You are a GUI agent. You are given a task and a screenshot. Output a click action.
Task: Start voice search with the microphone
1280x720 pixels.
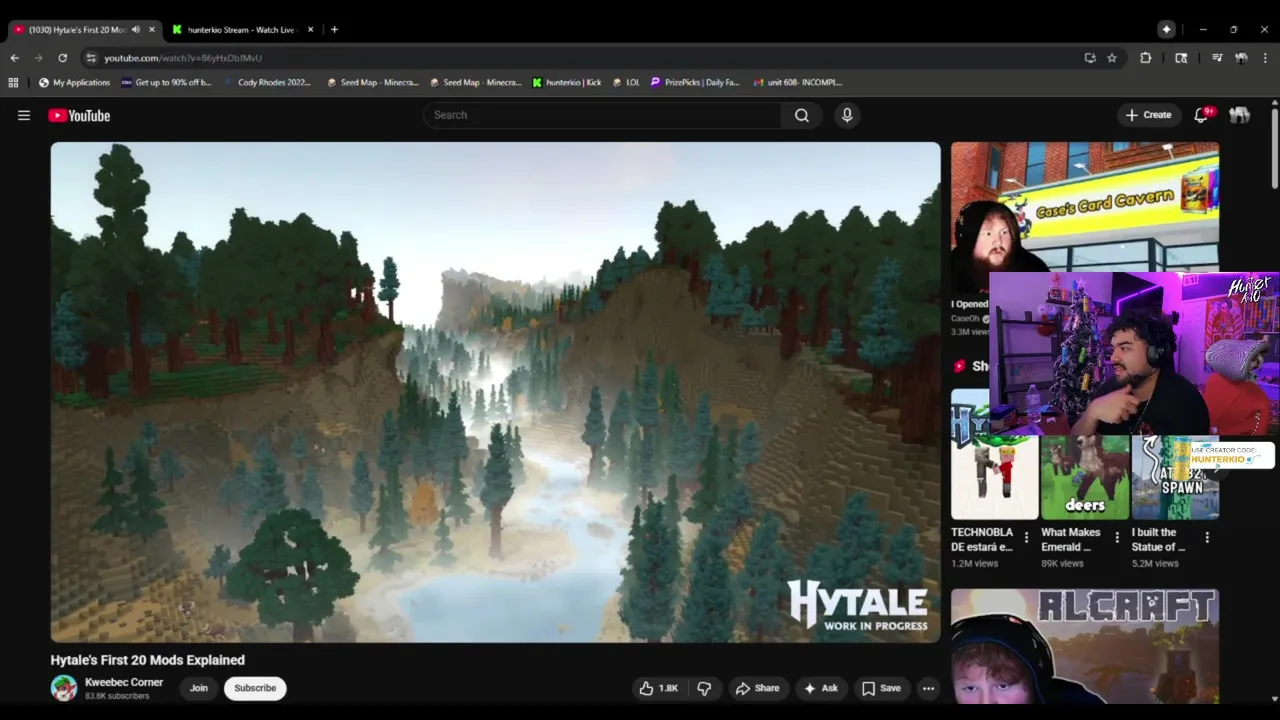point(847,115)
